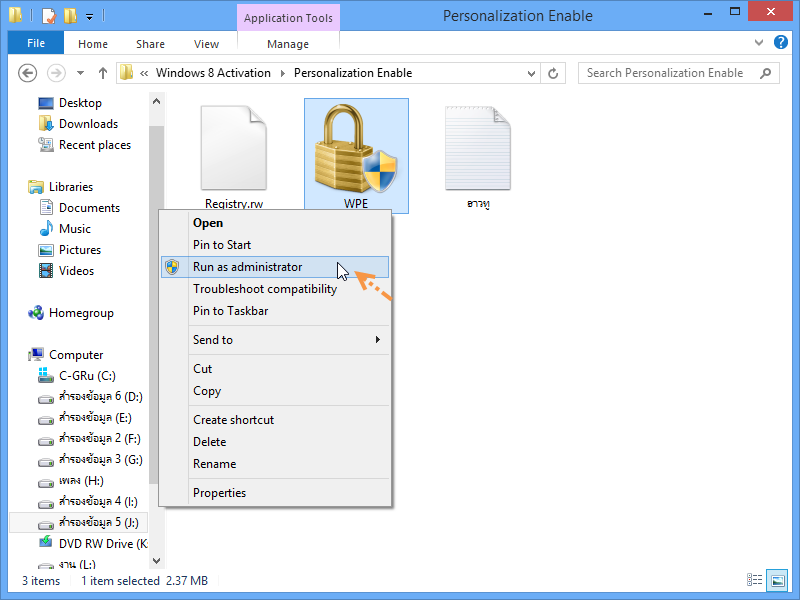Switch to details view icon in status bar
The image size is (800, 600).
(755, 580)
